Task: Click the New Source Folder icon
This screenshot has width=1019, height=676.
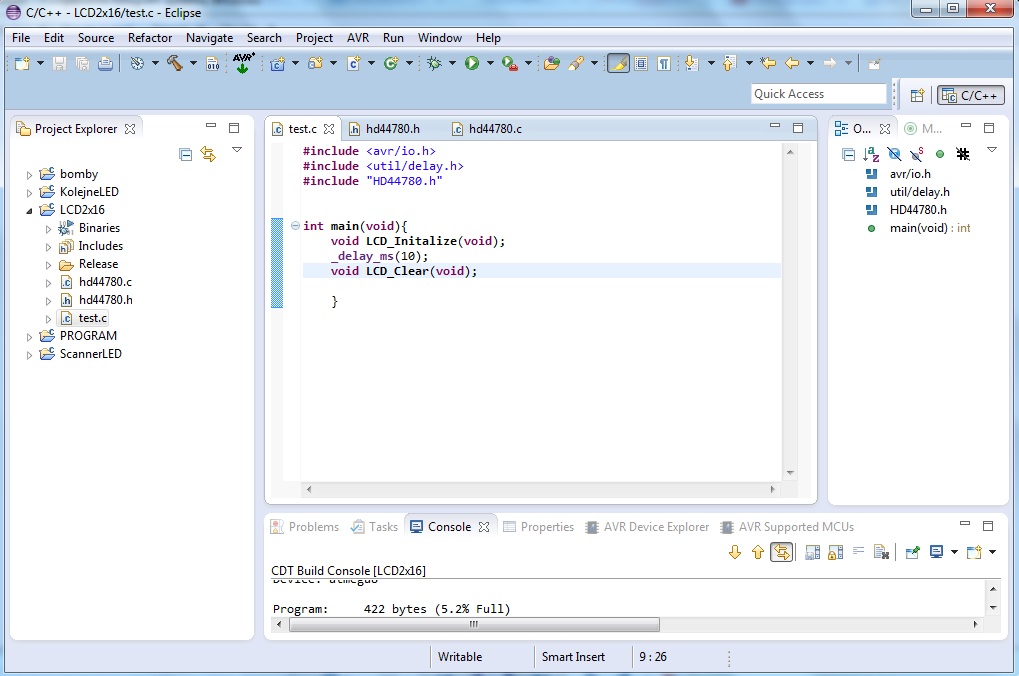Action: (316, 63)
